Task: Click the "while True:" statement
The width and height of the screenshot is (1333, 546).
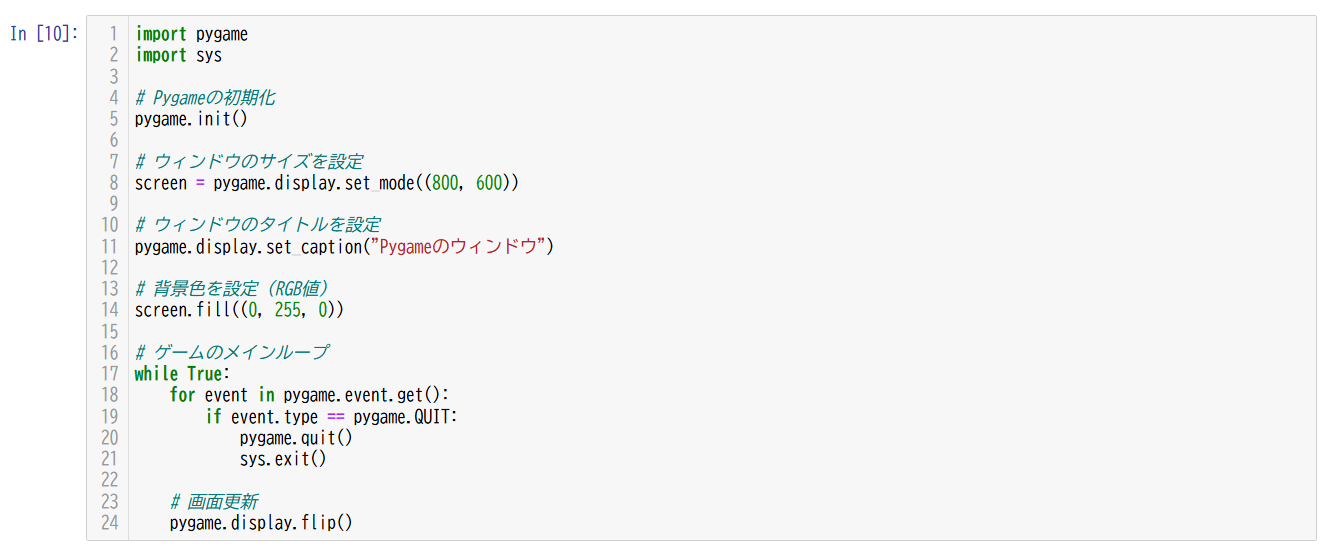Action: pyautogui.click(x=182, y=374)
